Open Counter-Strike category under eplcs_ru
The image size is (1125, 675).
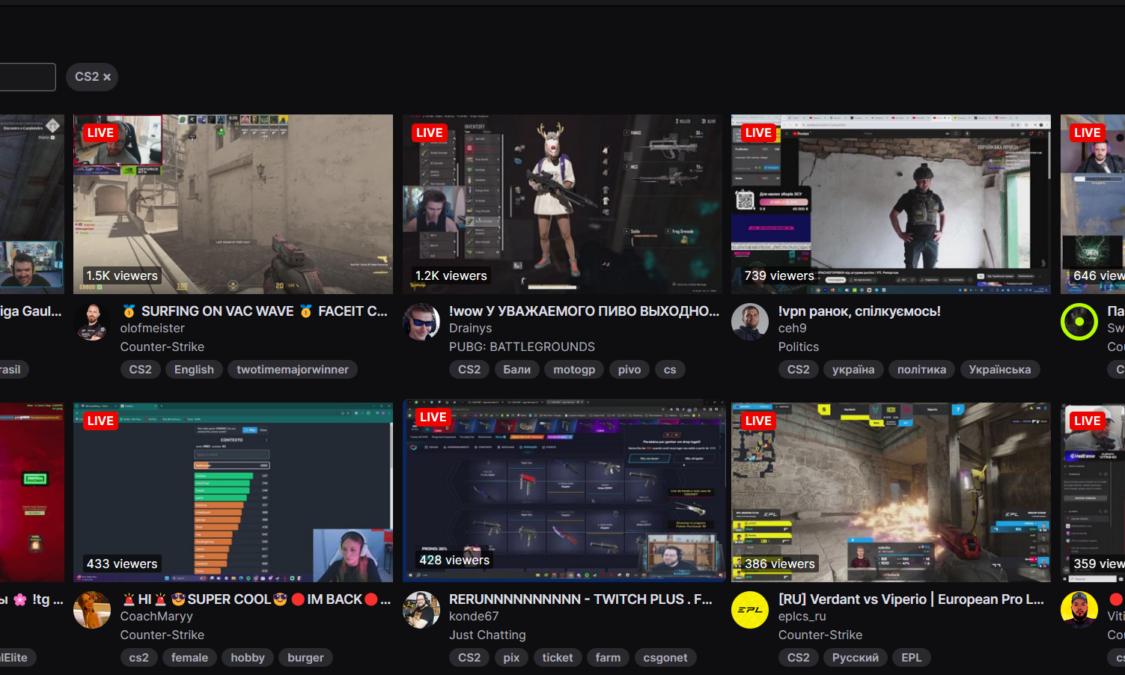821,635
